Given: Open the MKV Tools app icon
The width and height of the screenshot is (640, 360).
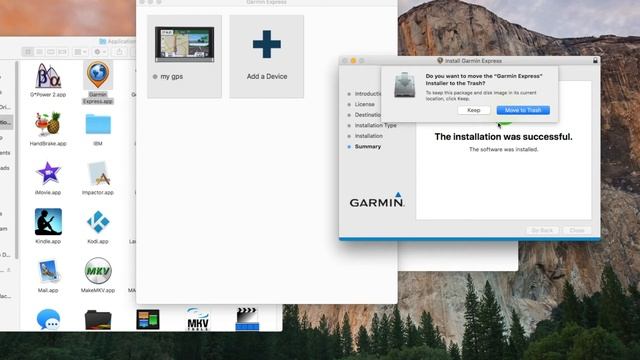Looking at the screenshot, I should (198, 320).
